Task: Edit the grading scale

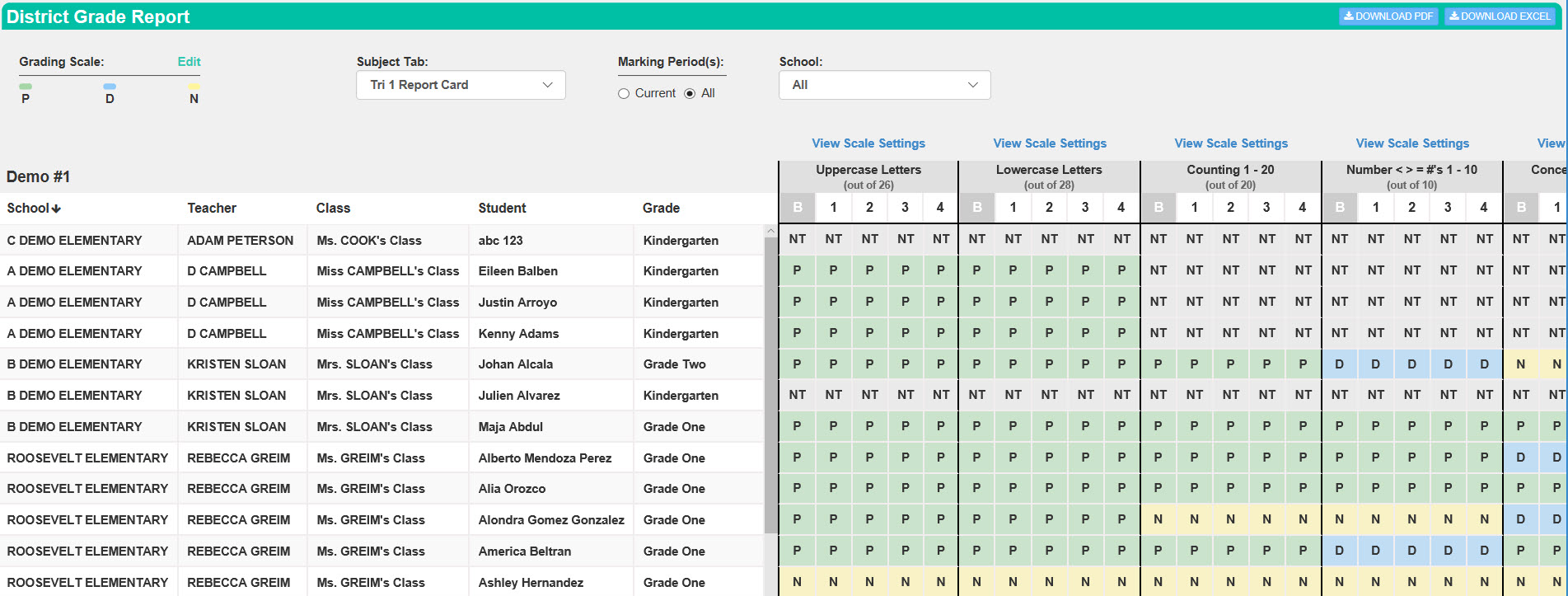Action: coord(189,62)
